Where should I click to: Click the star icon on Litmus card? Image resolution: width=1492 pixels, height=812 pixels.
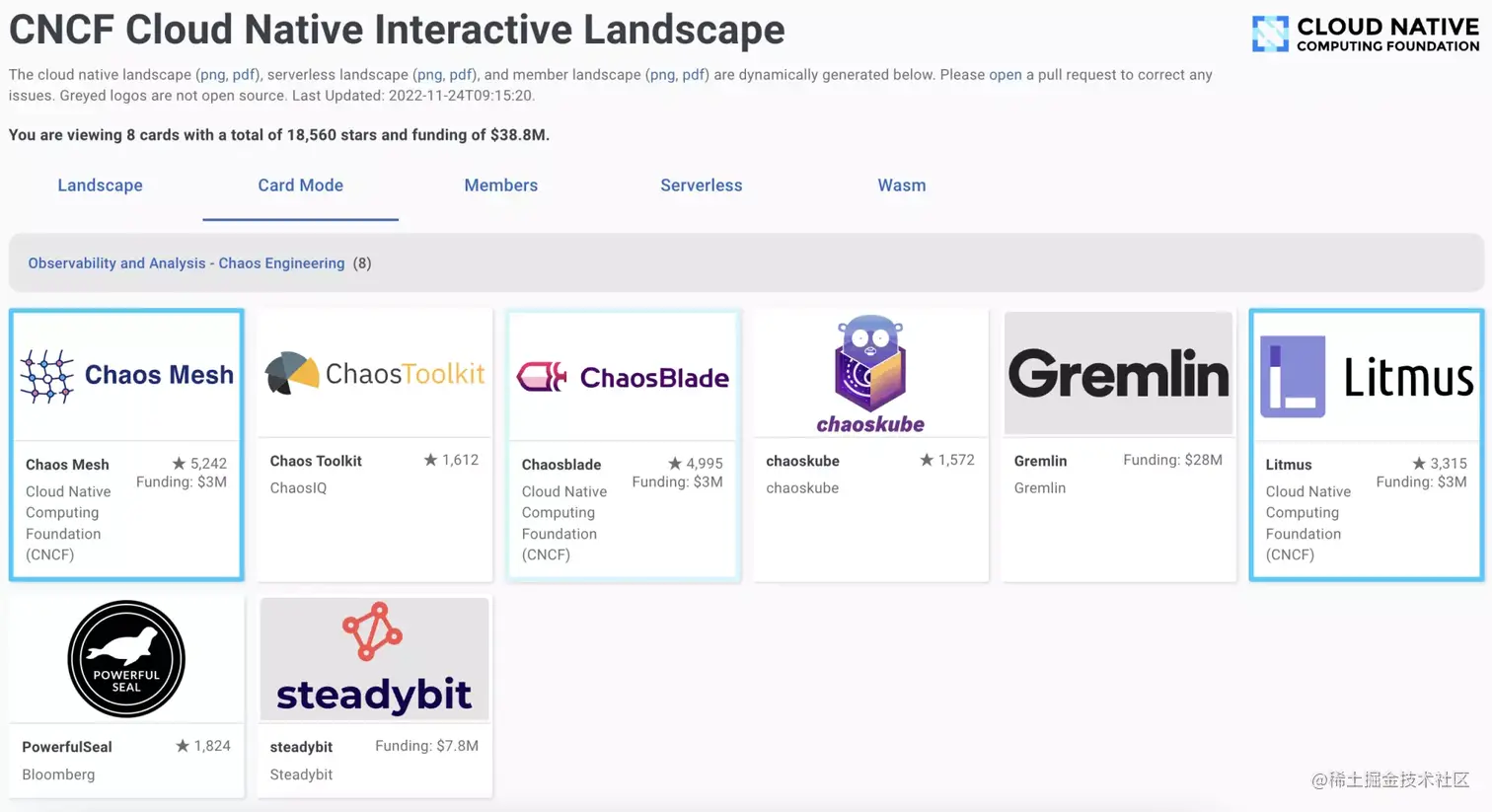click(x=1419, y=463)
